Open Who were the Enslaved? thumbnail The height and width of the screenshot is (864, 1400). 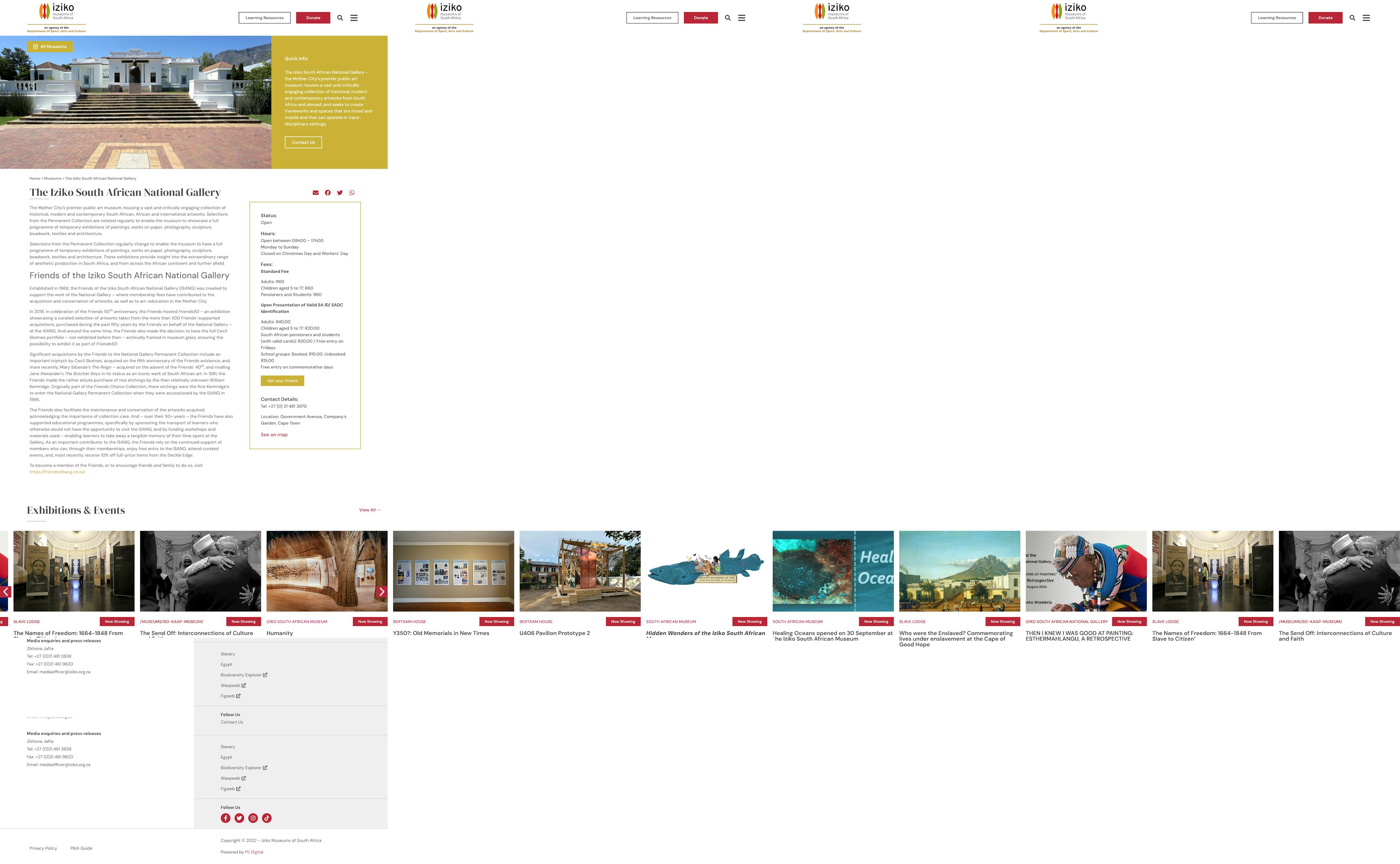(960, 571)
